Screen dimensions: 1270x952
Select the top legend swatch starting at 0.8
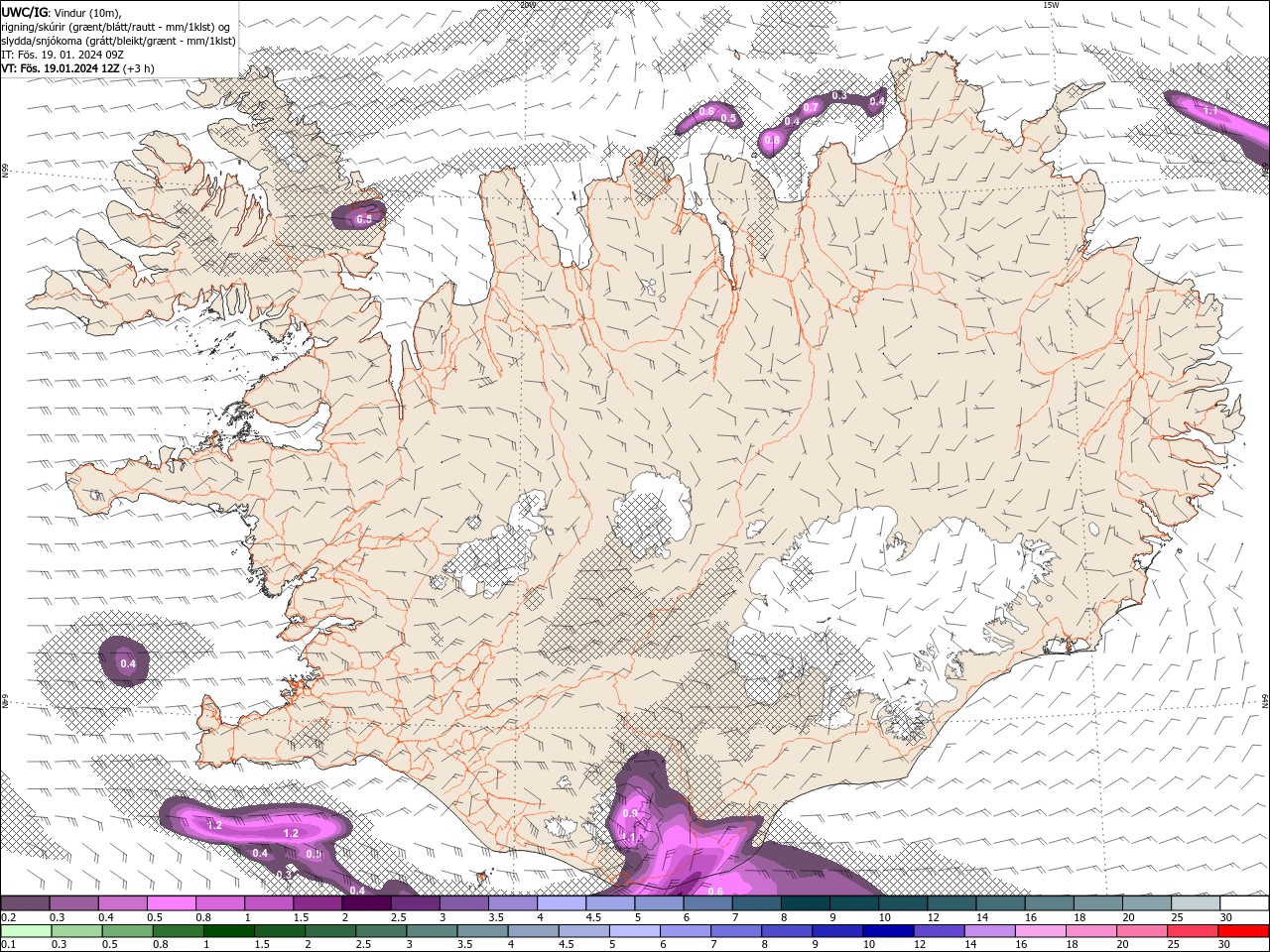(220, 903)
